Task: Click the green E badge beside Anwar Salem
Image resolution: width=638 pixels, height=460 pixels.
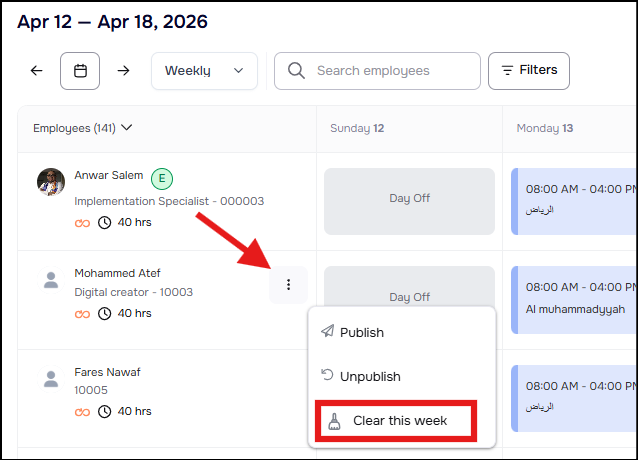Action: [x=162, y=179]
